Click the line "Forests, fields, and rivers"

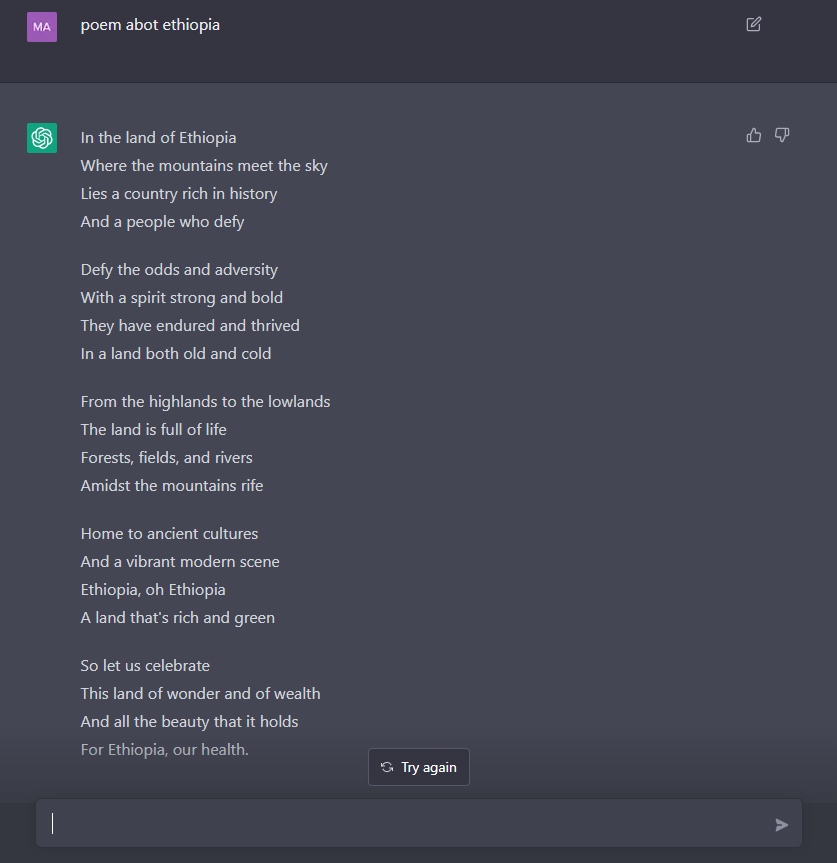coord(167,458)
